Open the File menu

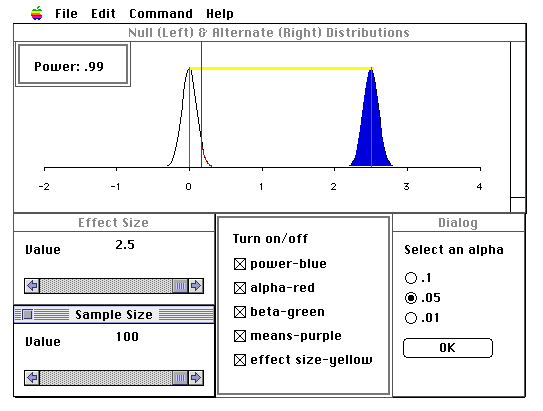[x=66, y=14]
